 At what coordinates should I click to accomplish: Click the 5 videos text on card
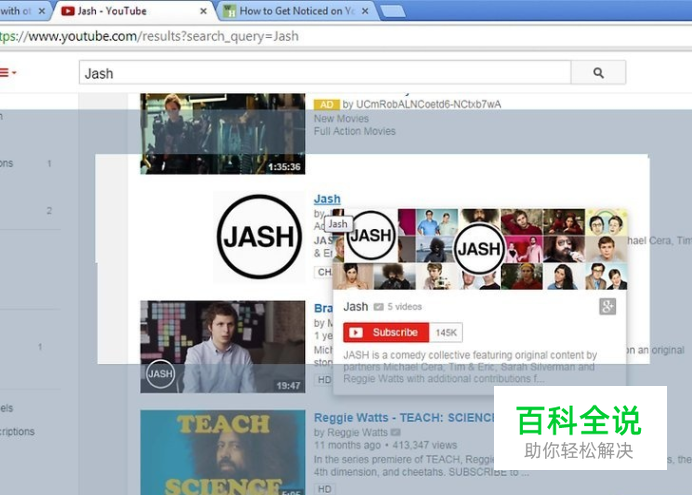[x=404, y=307]
